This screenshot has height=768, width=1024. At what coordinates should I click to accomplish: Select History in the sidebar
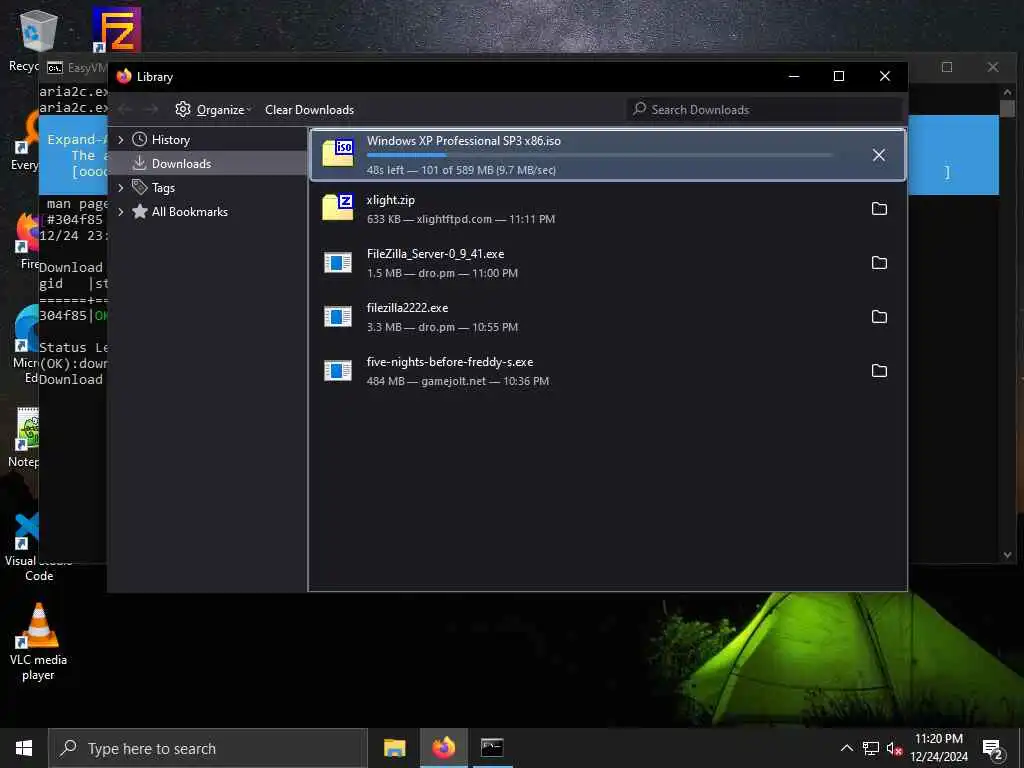coord(170,140)
